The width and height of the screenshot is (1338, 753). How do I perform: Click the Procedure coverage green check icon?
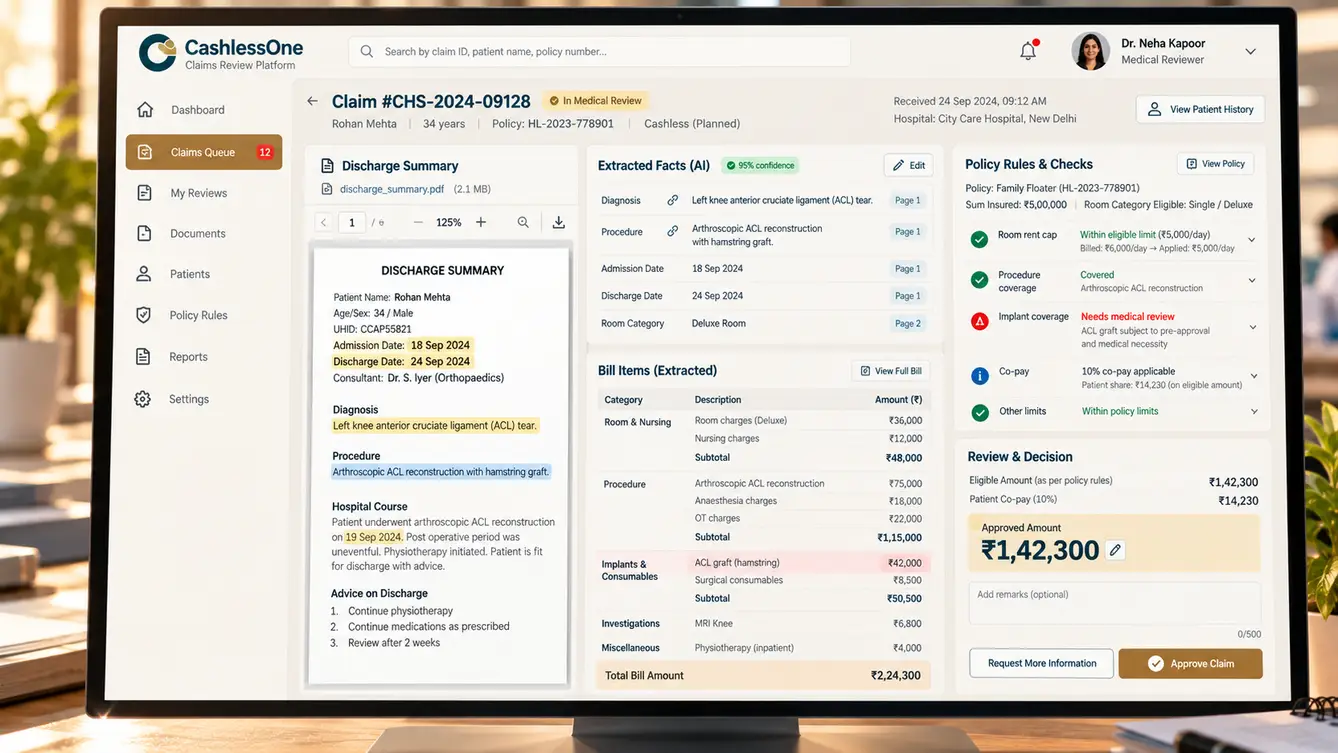980,280
